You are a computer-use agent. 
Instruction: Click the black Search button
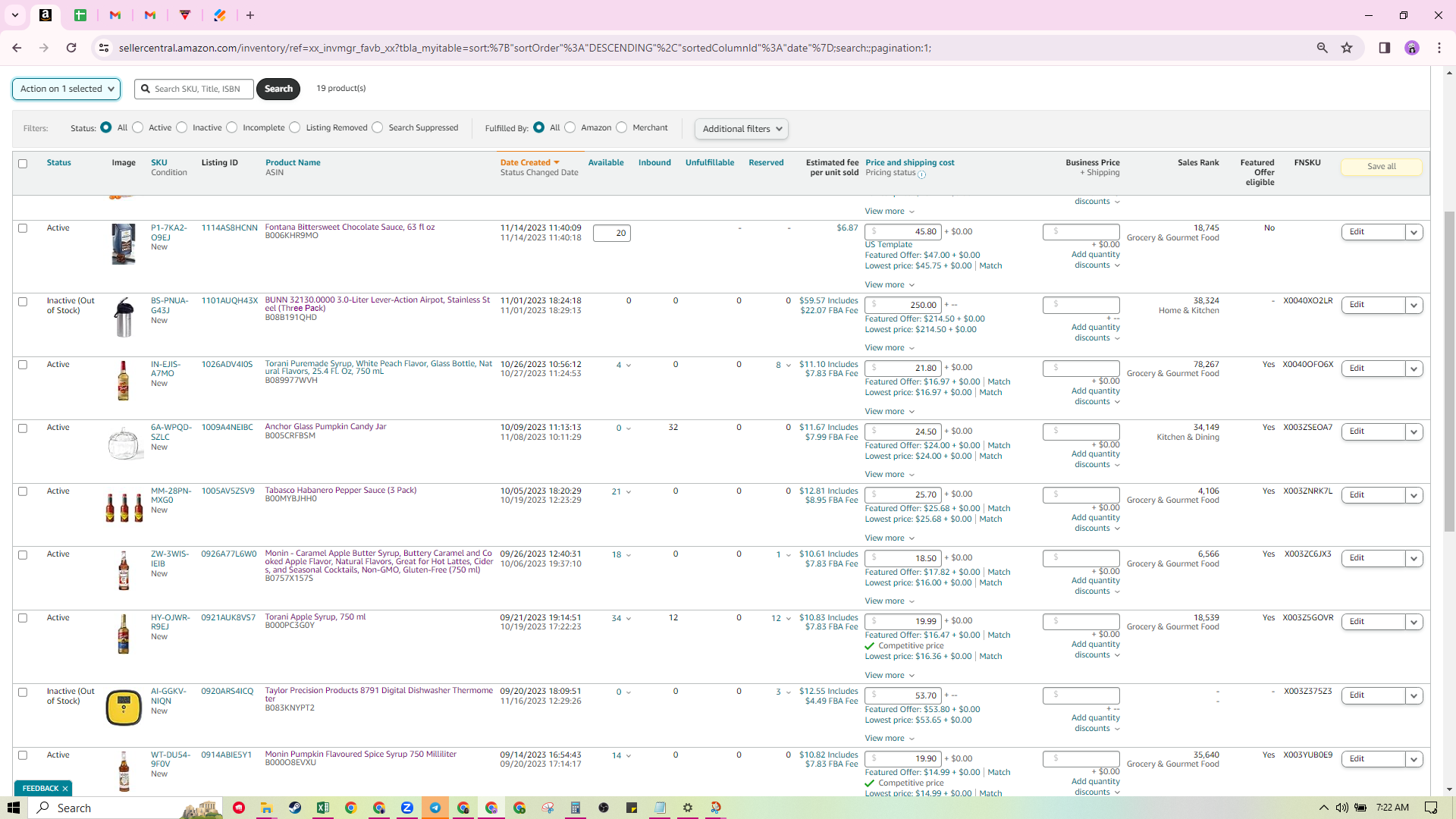pos(278,89)
